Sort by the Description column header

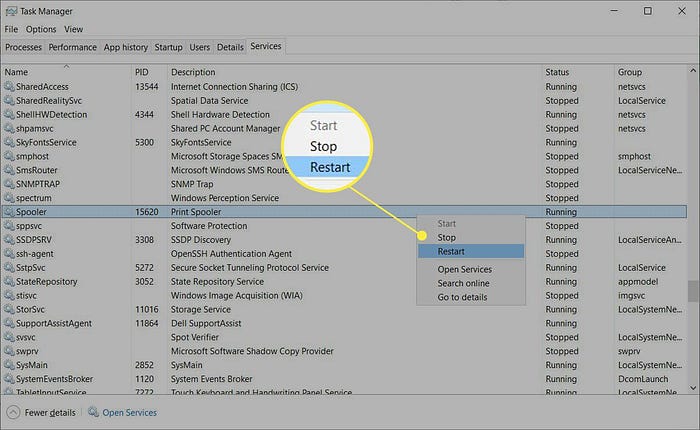pos(355,72)
